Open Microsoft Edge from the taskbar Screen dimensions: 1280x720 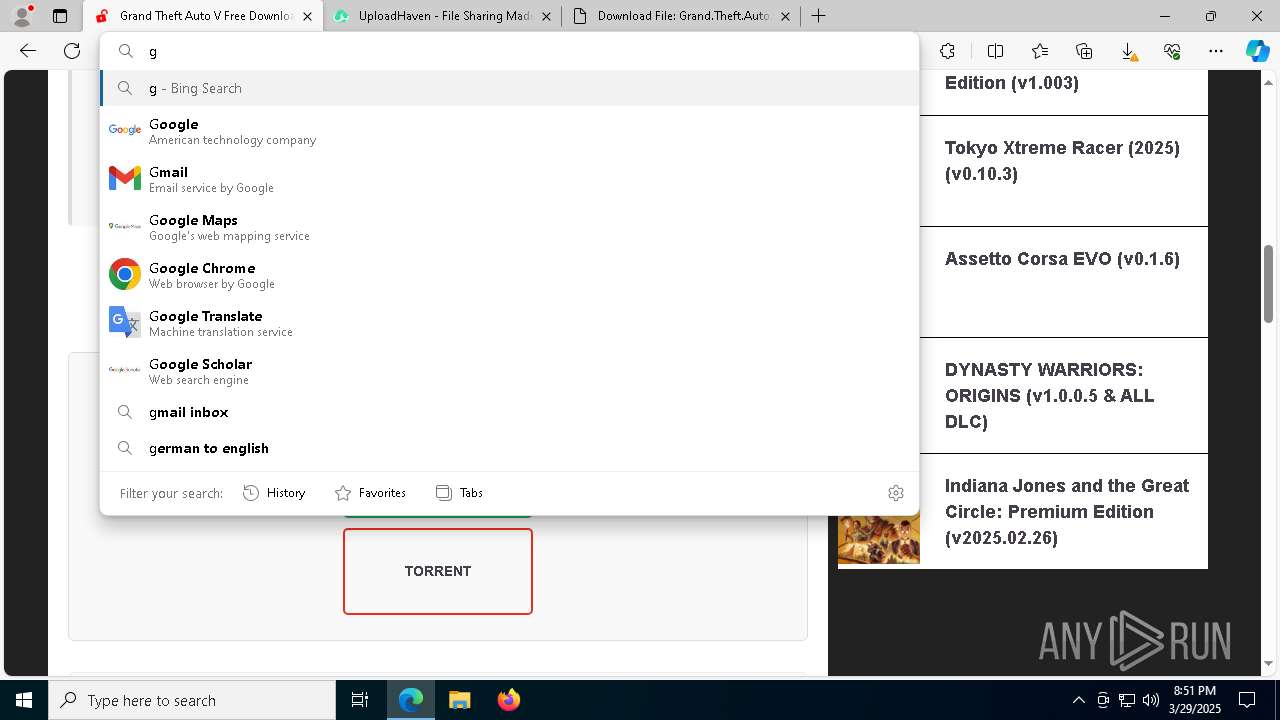coord(411,700)
